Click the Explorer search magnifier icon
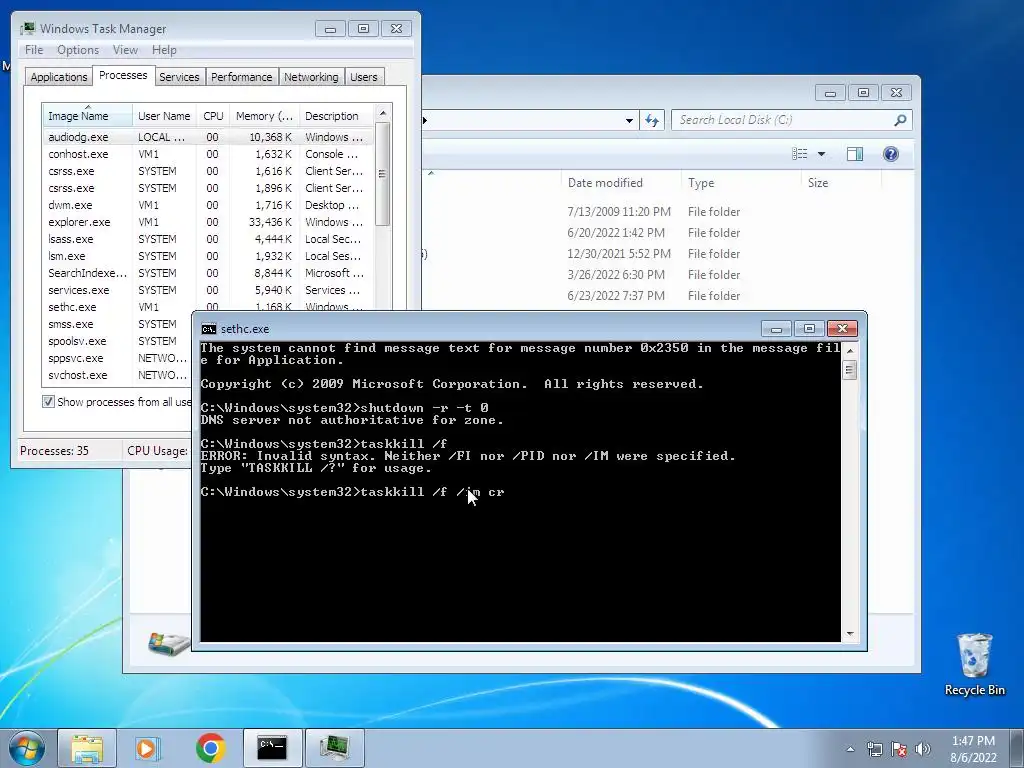This screenshot has height=768, width=1024. point(900,120)
